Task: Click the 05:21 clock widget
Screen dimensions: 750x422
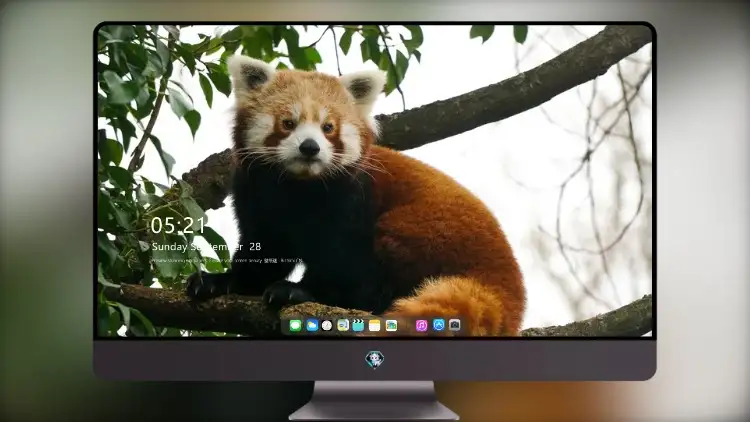Action: [178, 225]
